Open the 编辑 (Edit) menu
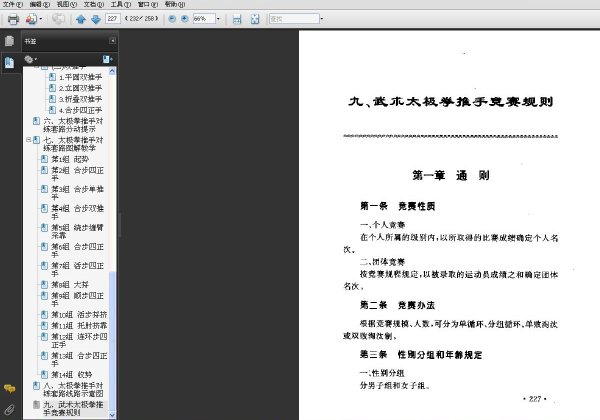 click(39, 4)
